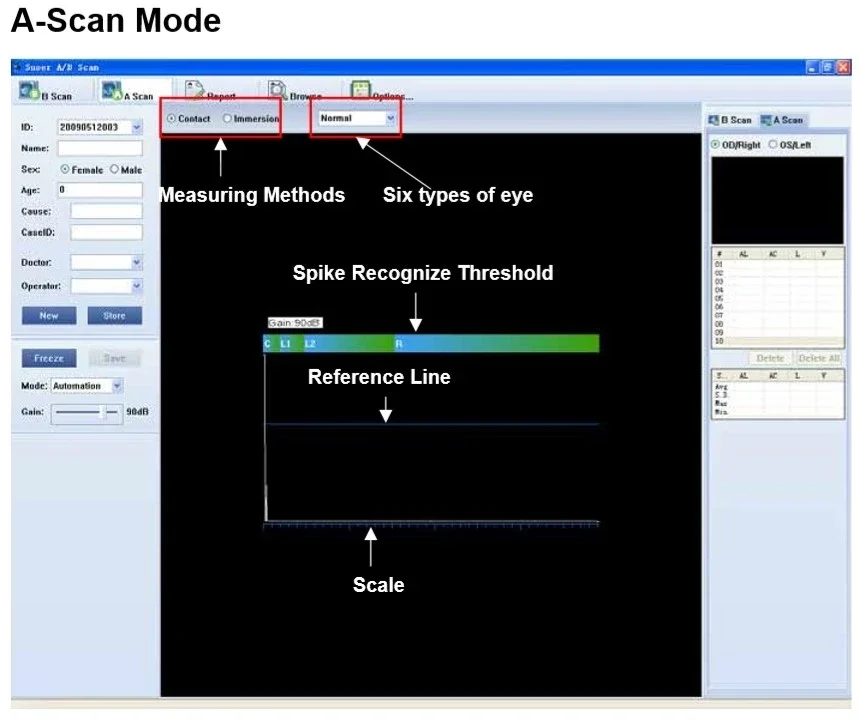The image size is (860, 720).
Task: Click the Delete button
Action: click(770, 358)
